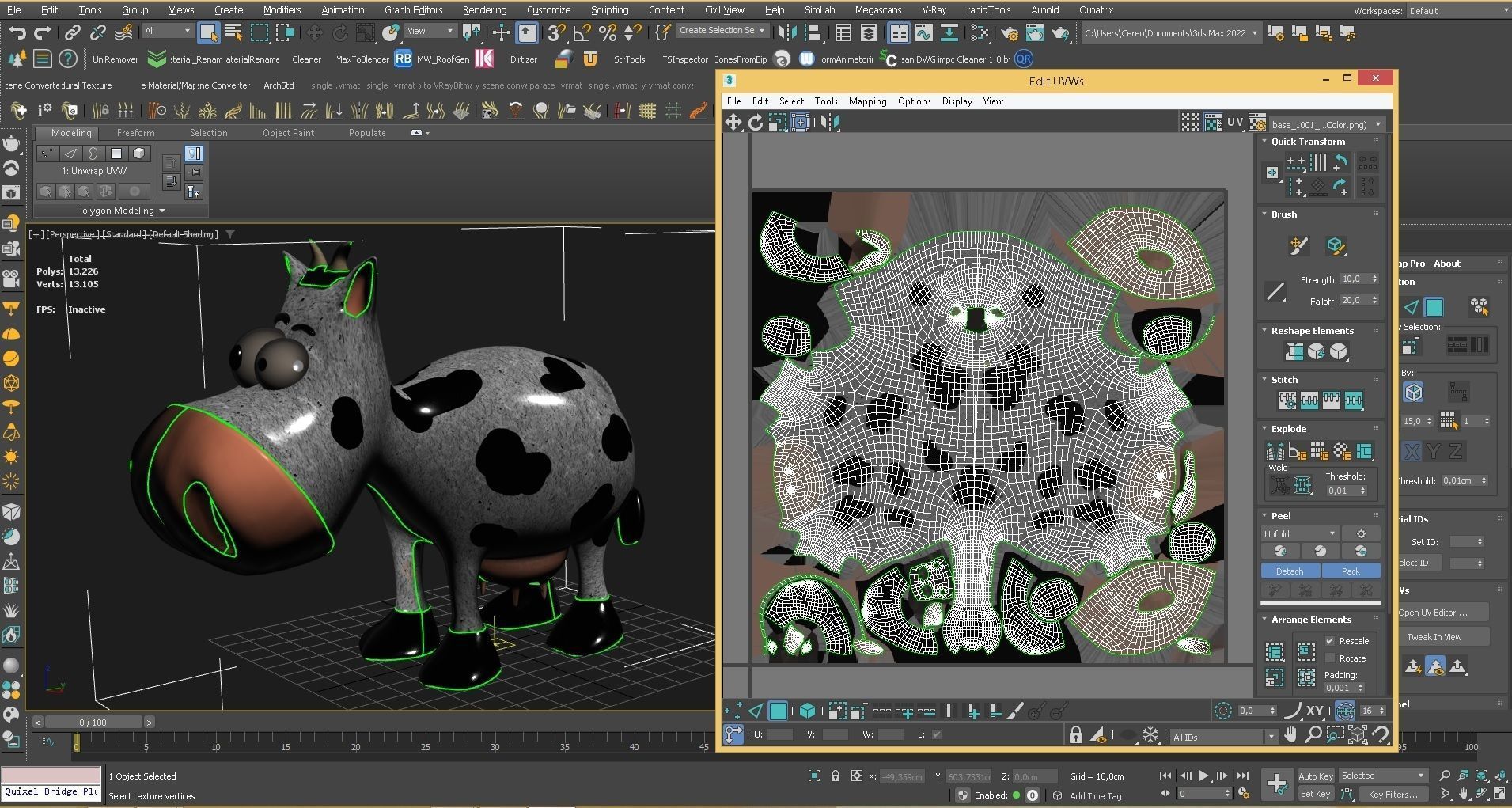Click the Mirror icon in Edit UVWs toolbar
This screenshot has width=1512, height=808.
pyautogui.click(x=829, y=122)
